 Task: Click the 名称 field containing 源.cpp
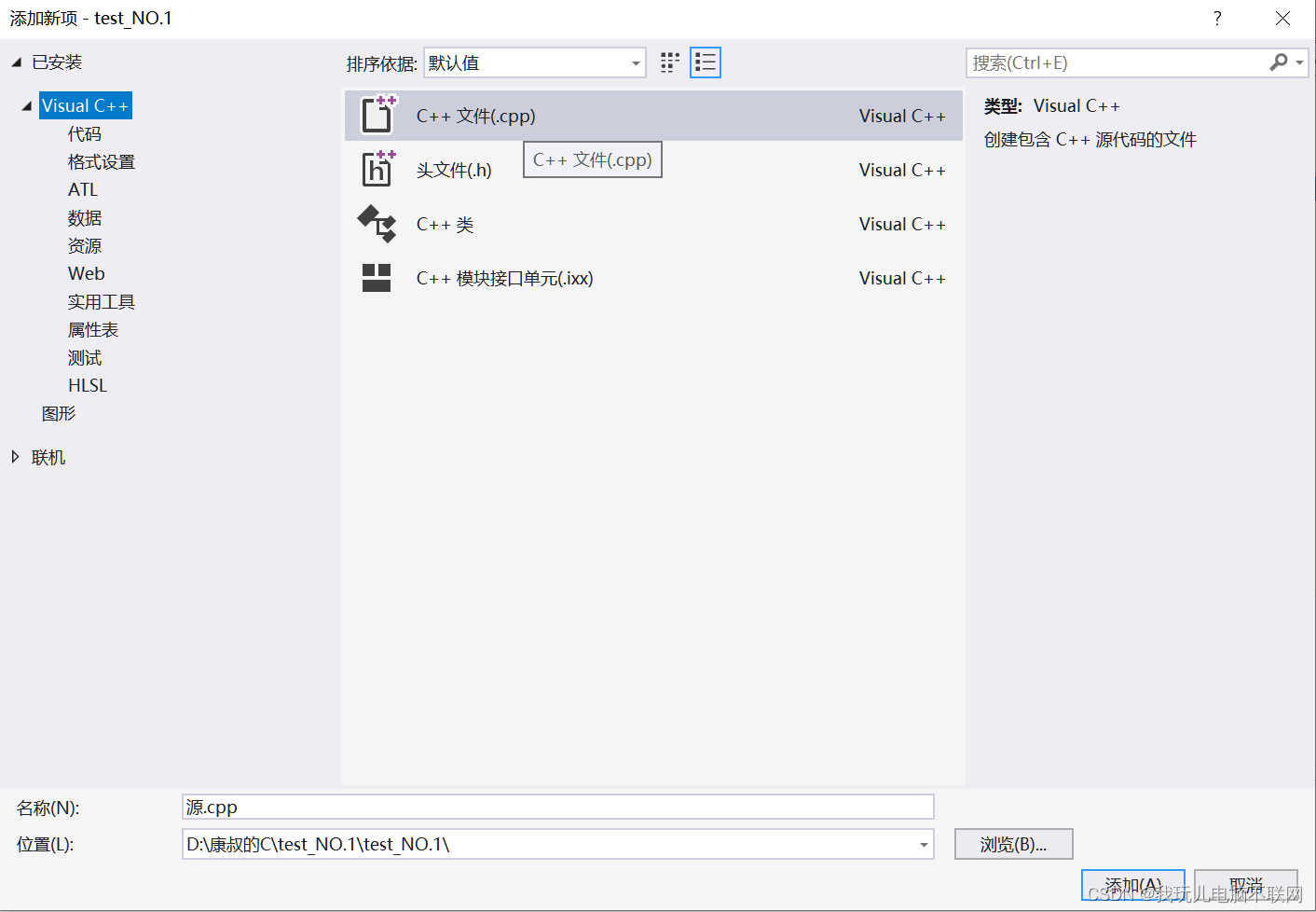(558, 808)
